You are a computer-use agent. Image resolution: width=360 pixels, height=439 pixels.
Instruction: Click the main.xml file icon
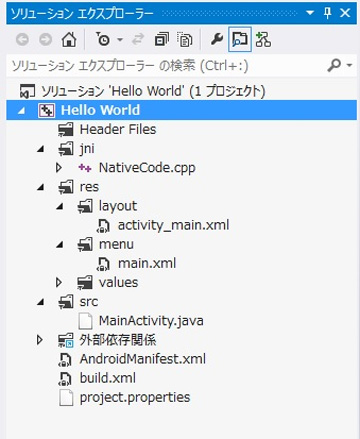(x=103, y=264)
